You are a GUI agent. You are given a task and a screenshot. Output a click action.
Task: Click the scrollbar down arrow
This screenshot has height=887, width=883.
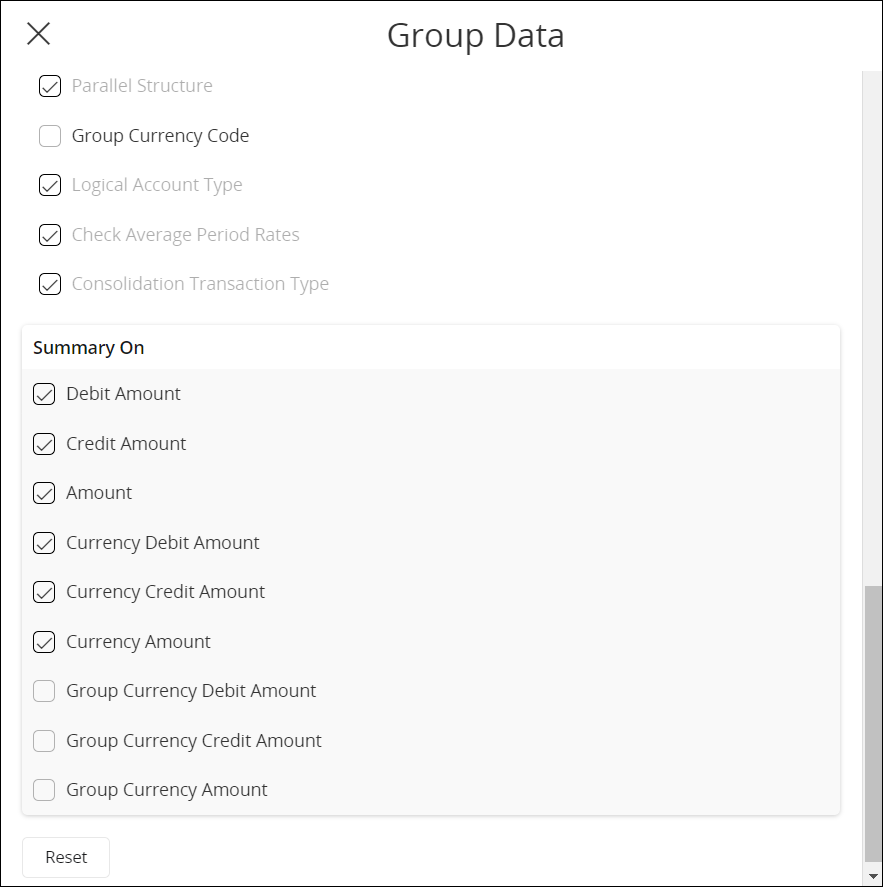coord(872,876)
